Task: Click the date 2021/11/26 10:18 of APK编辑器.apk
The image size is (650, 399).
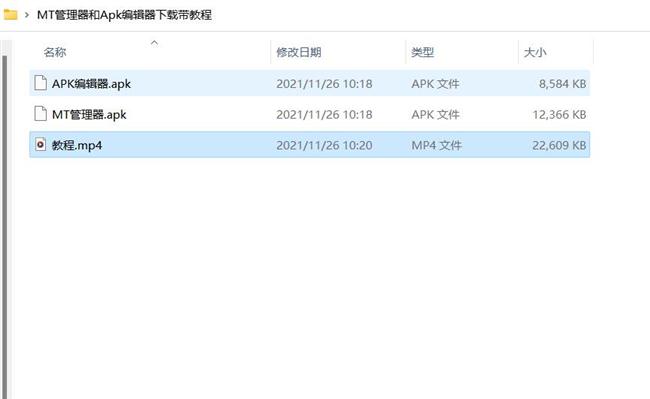Action: tap(324, 84)
